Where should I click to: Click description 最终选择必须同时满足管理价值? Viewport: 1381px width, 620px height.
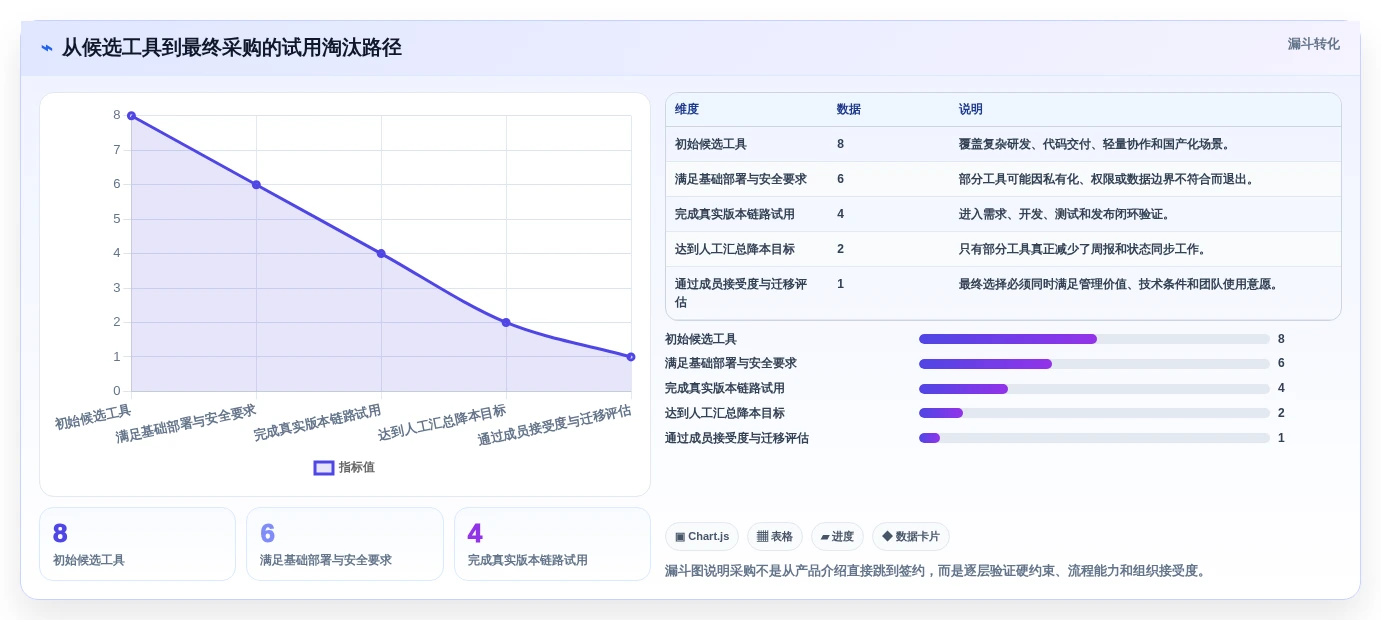[1121, 284]
